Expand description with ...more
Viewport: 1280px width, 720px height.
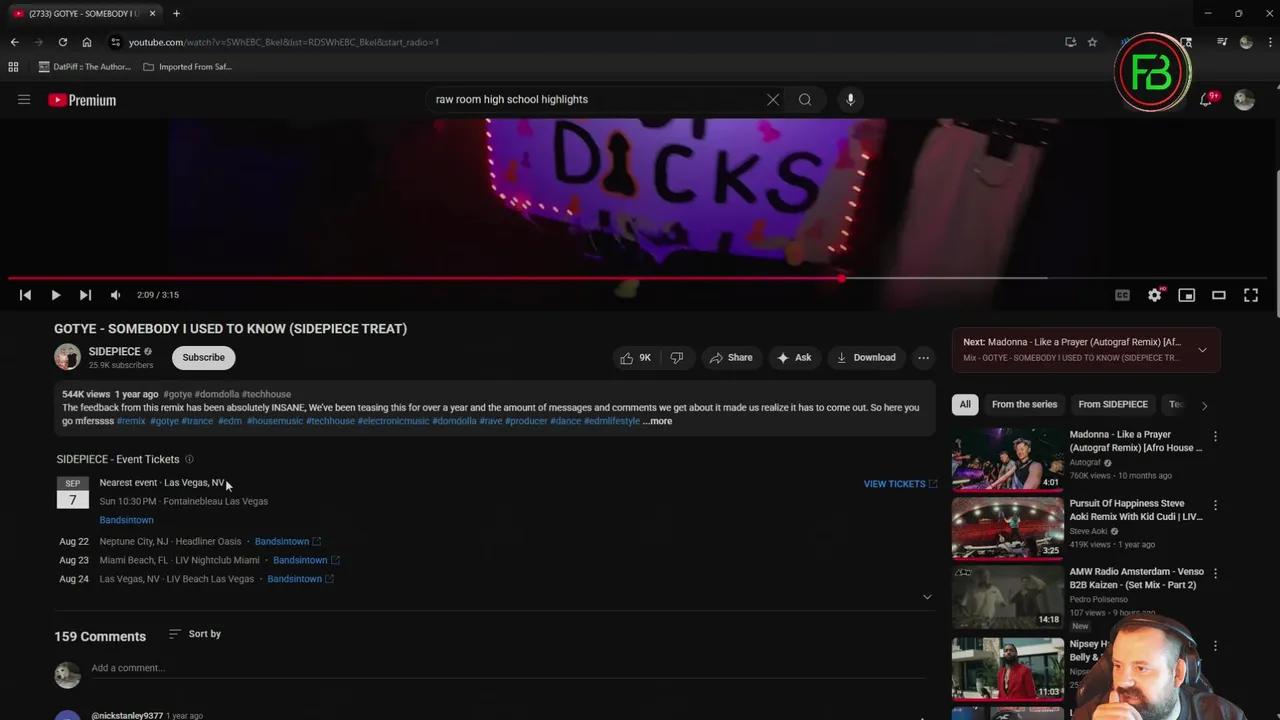(x=657, y=421)
